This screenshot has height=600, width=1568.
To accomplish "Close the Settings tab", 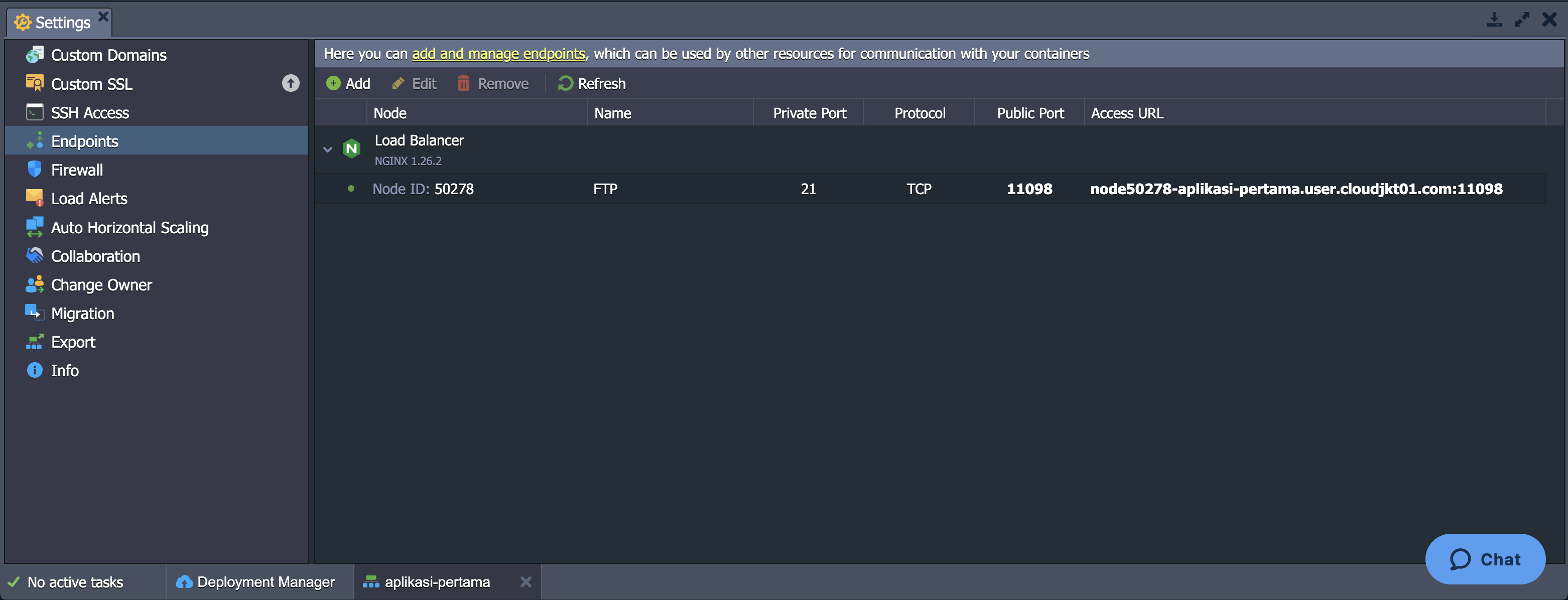I will click(x=103, y=16).
